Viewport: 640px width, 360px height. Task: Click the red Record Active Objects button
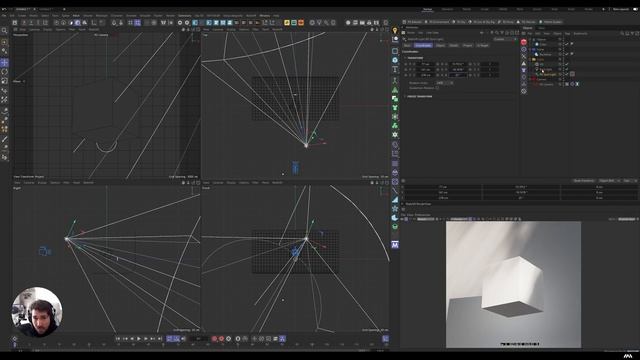click(214, 339)
